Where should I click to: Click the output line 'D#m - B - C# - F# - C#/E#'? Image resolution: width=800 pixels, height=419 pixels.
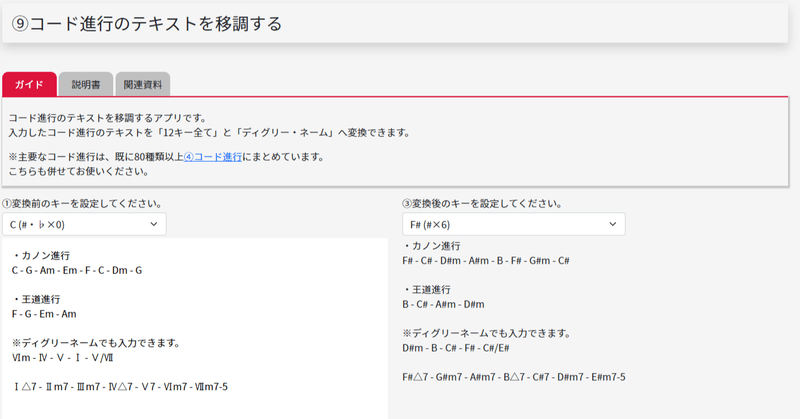pos(456,348)
